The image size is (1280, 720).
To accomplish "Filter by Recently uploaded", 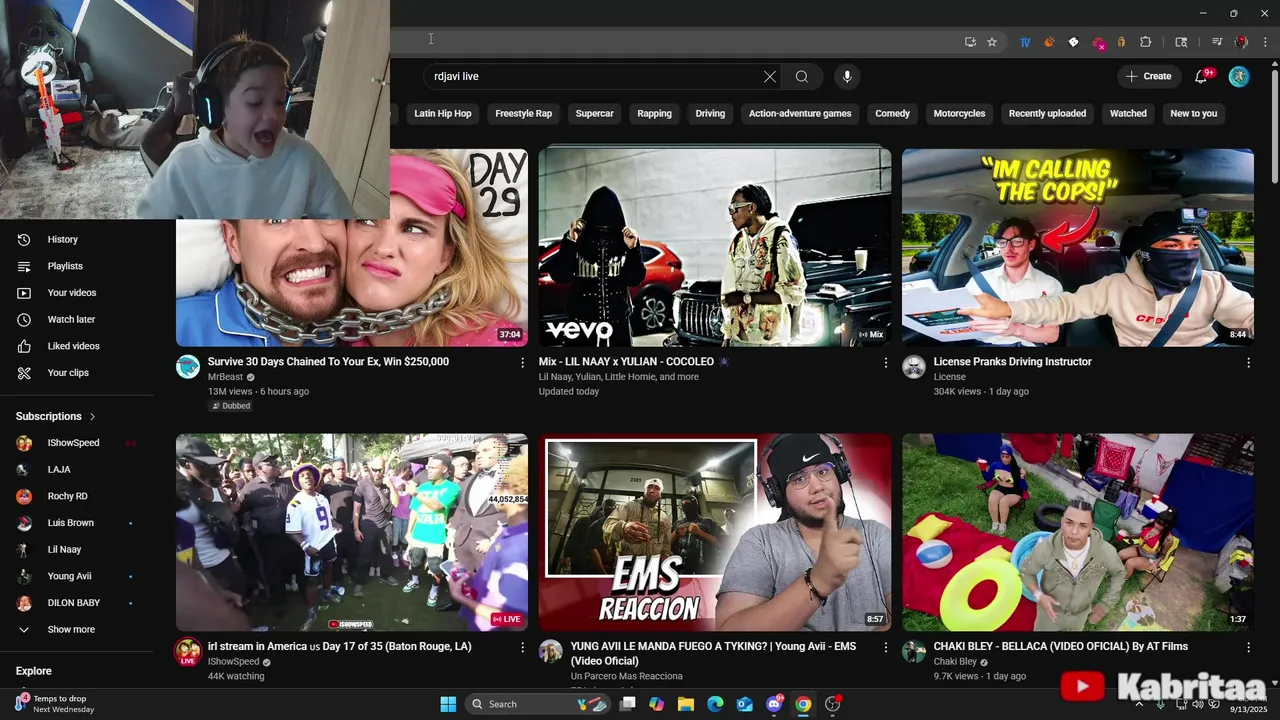I will (1047, 113).
